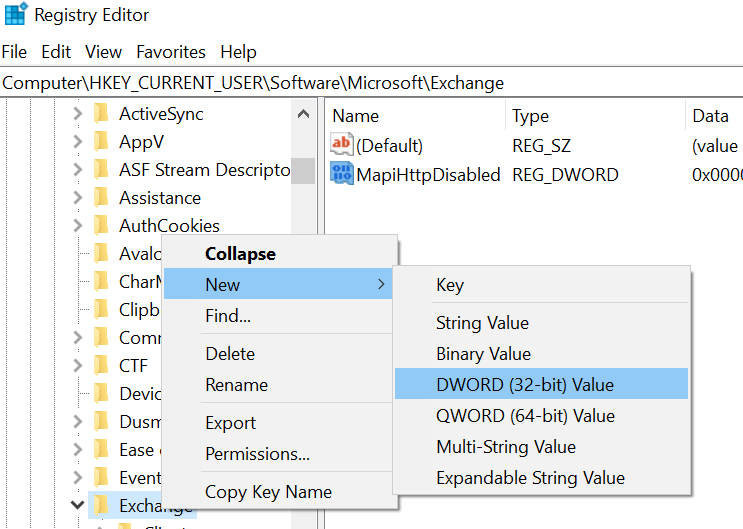
Task: Create a new Key from submenu
Action: (x=541, y=285)
